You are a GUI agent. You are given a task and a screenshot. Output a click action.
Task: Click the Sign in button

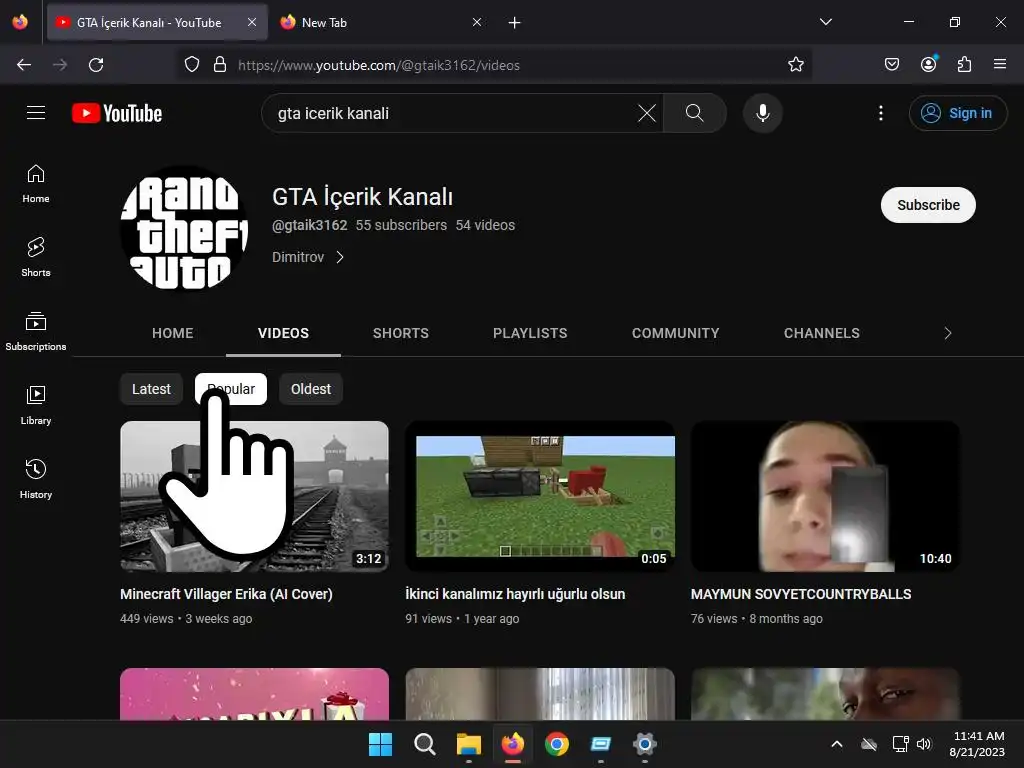pyautogui.click(x=958, y=113)
